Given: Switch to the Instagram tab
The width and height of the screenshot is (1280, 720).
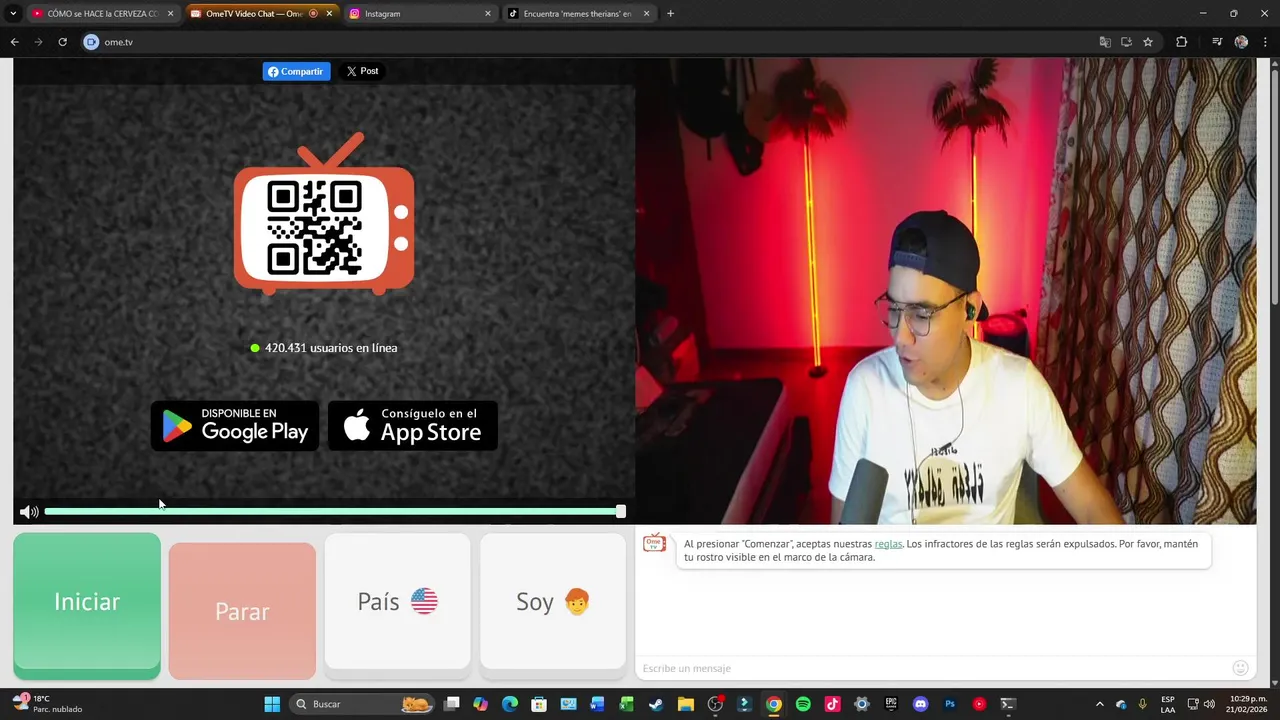Looking at the screenshot, I should [x=419, y=14].
